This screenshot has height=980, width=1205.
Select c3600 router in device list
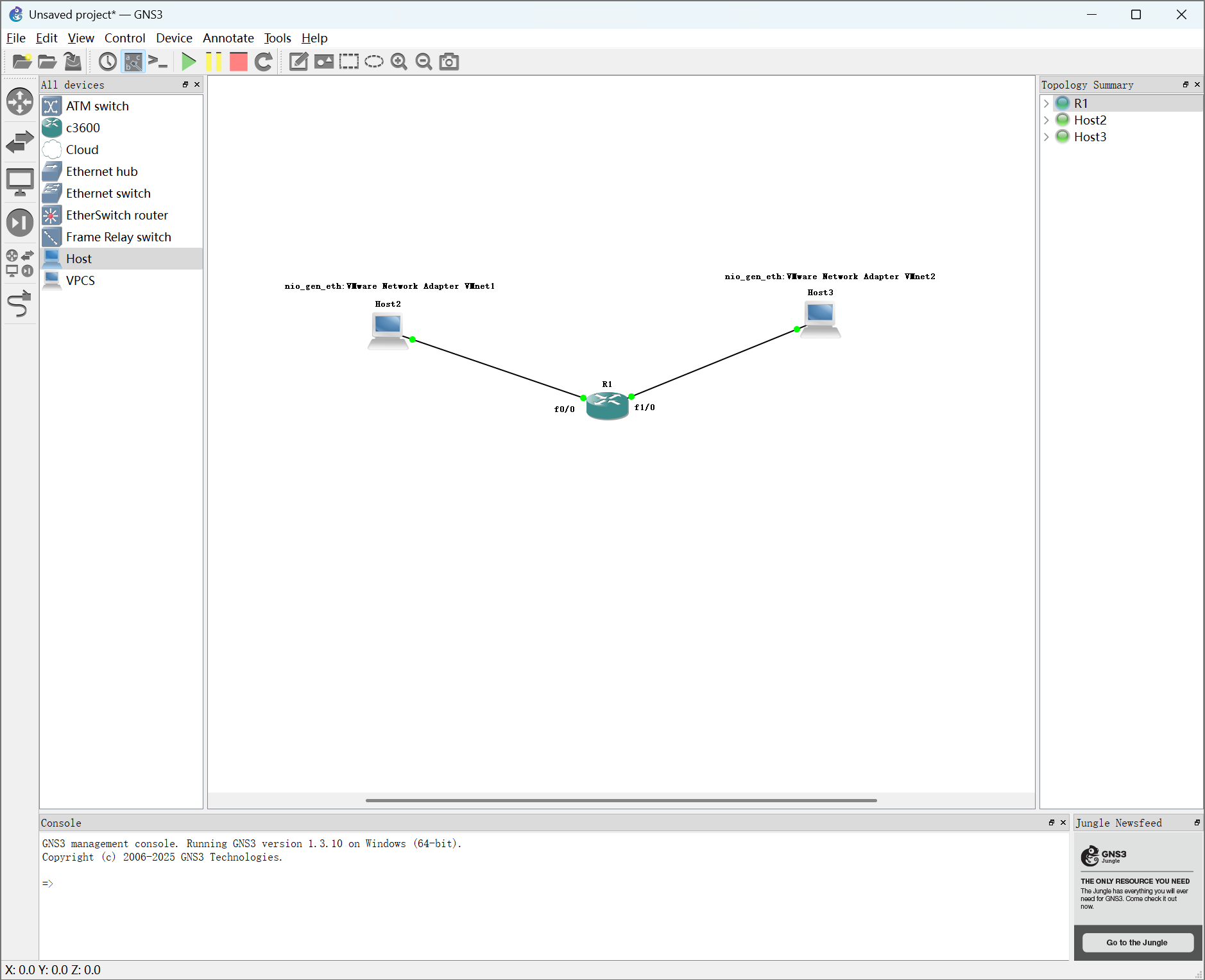[x=121, y=128]
